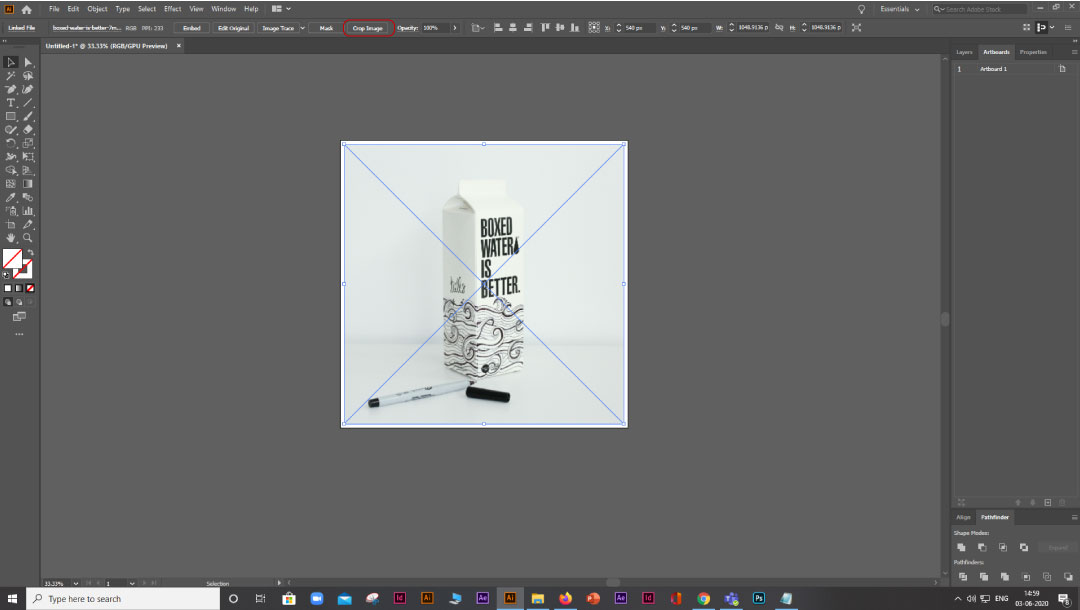
Task: Select the Rotate tool
Action: [x=11, y=143]
